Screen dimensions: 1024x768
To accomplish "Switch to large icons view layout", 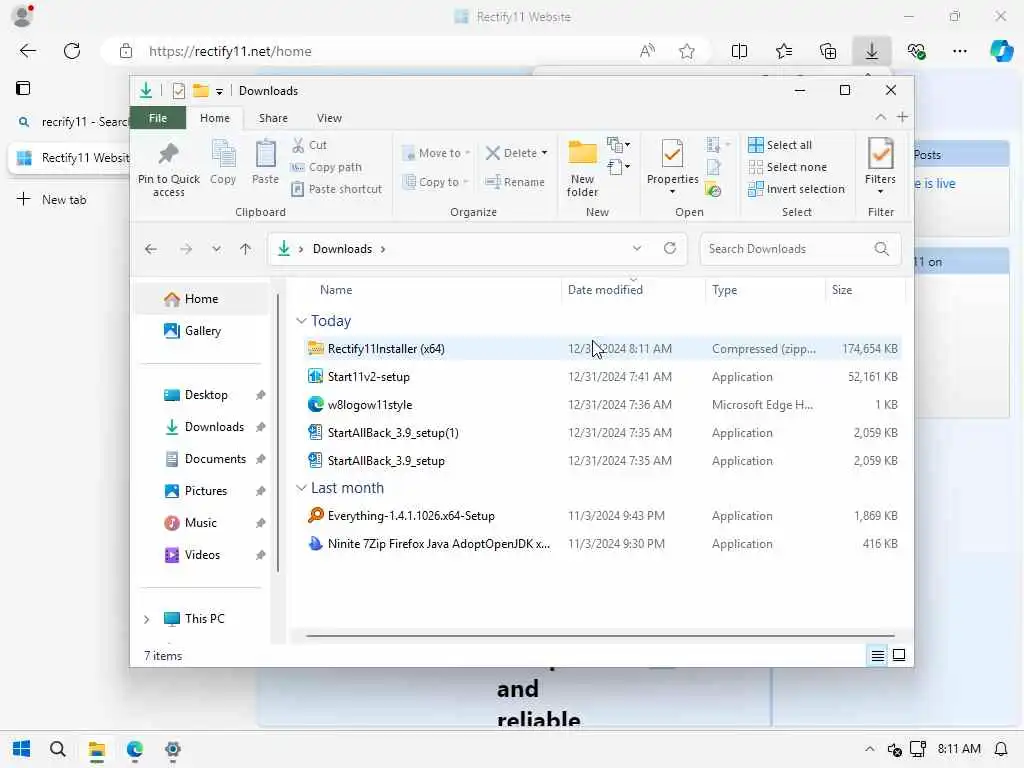I will pyautogui.click(x=899, y=655).
